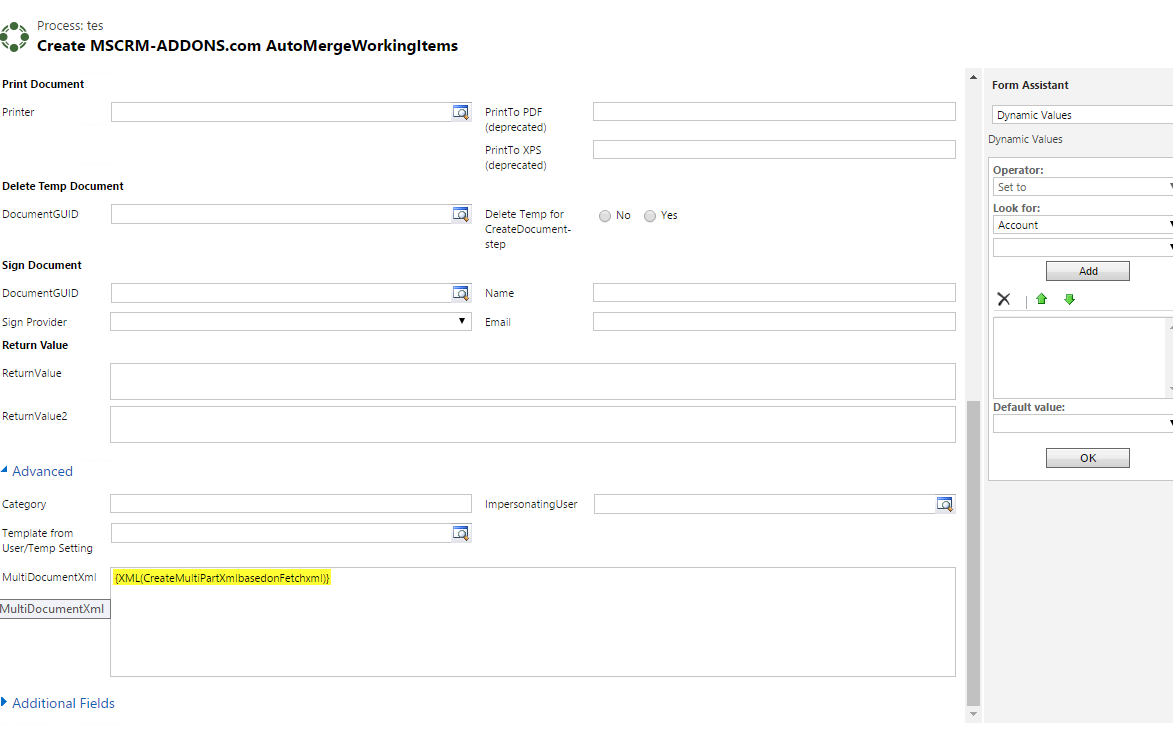Image resolution: width=1173 pixels, height=731 pixels.
Task: Click the Template from User/Temp Setting field
Action: [x=282, y=533]
